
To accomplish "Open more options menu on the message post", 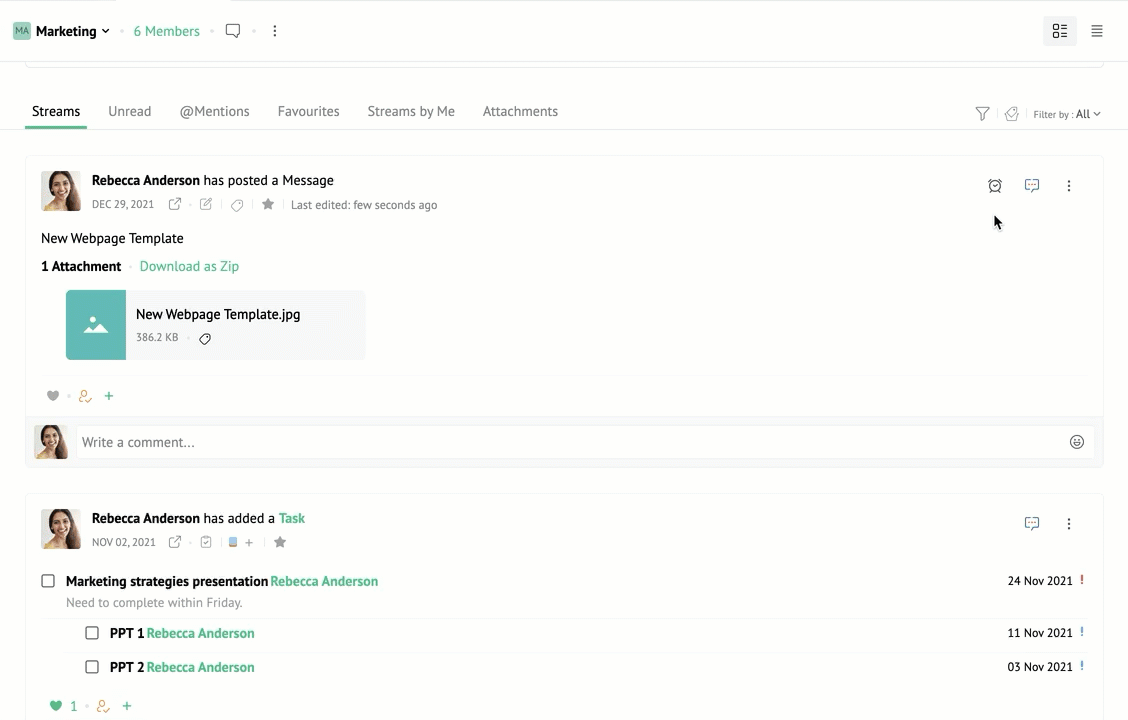I will (x=1069, y=186).
